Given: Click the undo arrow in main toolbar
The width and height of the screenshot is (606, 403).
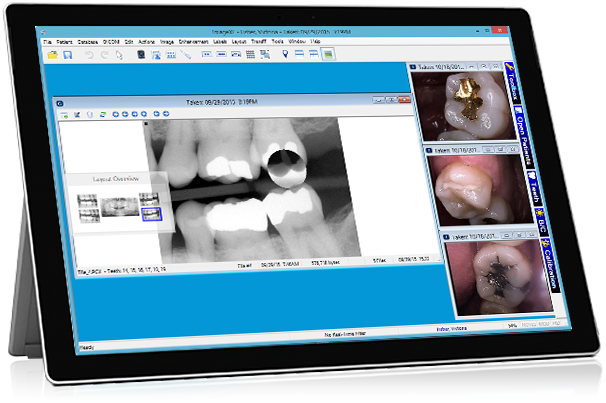Looking at the screenshot, I should (90, 55).
